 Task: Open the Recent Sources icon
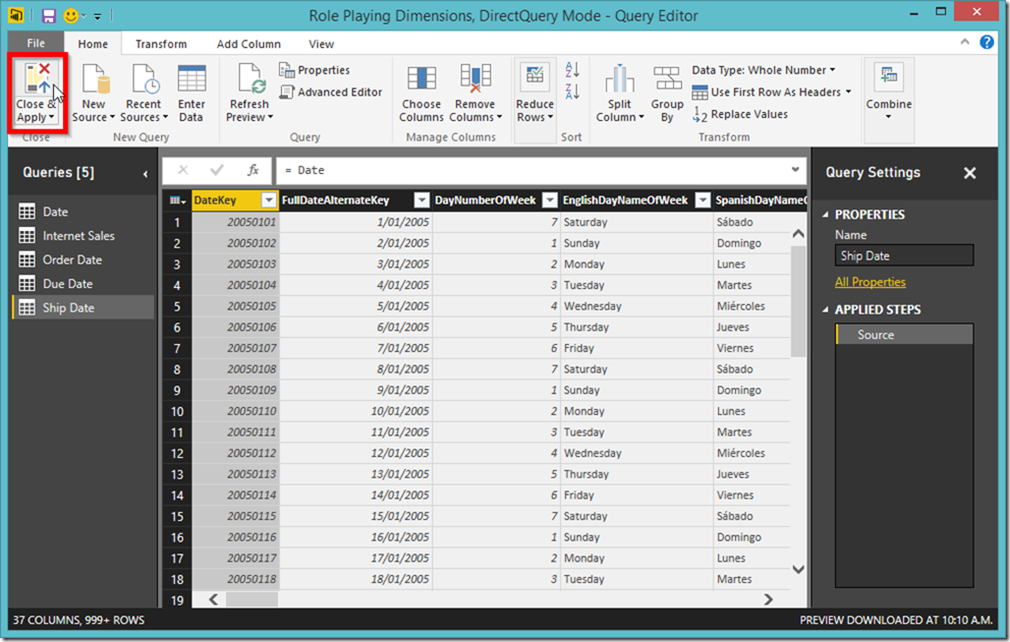coord(144,79)
